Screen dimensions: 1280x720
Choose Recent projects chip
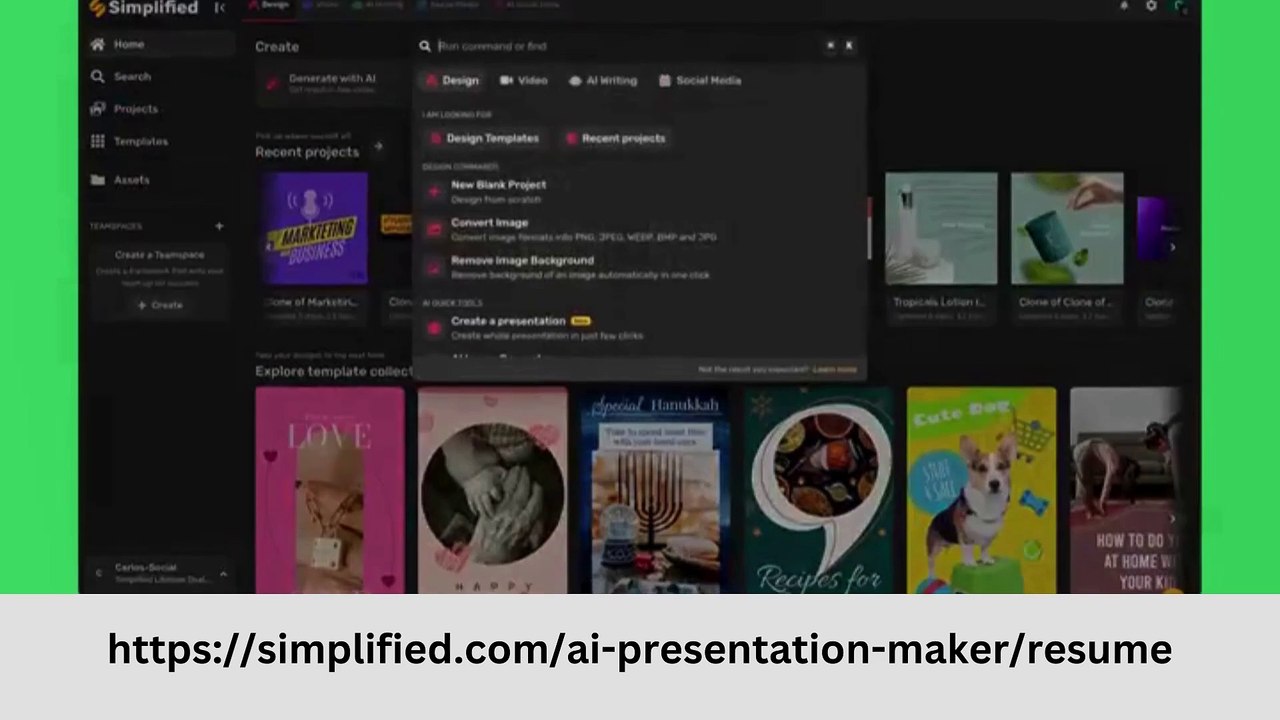click(x=615, y=138)
